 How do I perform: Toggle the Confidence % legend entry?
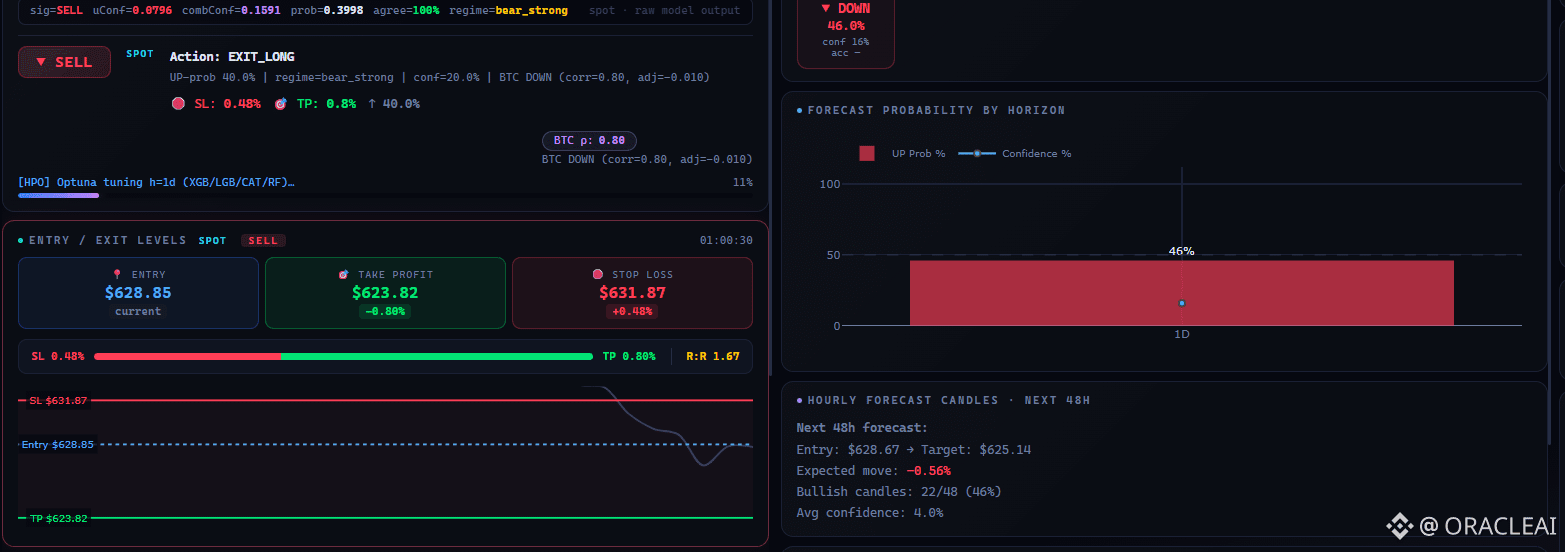point(1015,153)
